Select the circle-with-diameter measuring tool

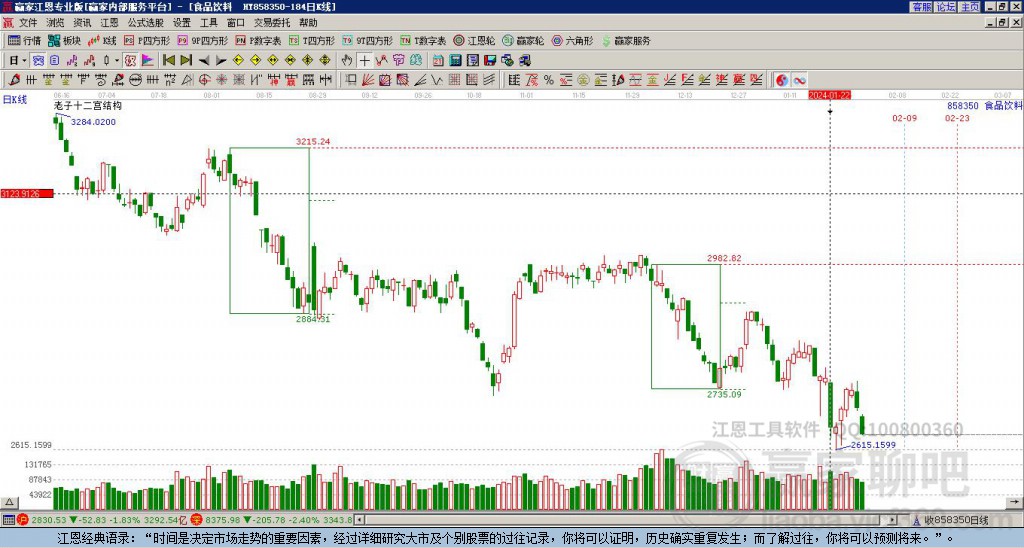(135, 80)
